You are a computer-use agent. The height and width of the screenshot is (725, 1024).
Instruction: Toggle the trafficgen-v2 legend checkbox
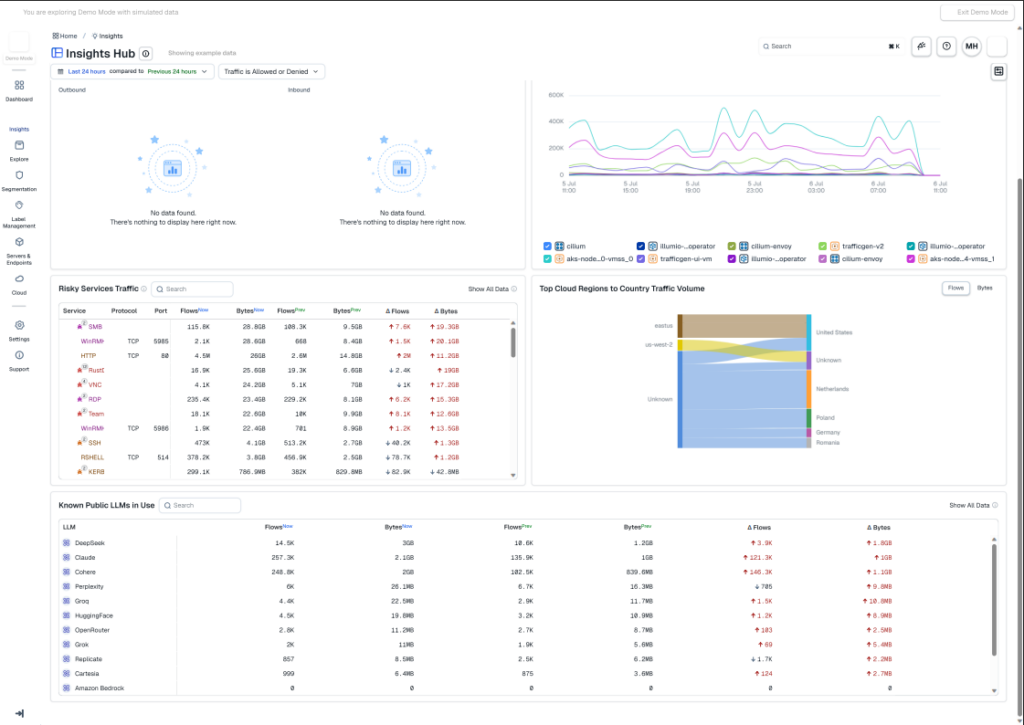pos(823,246)
